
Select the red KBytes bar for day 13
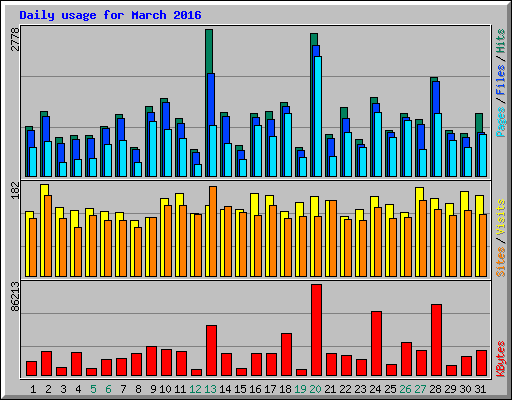tap(211, 351)
